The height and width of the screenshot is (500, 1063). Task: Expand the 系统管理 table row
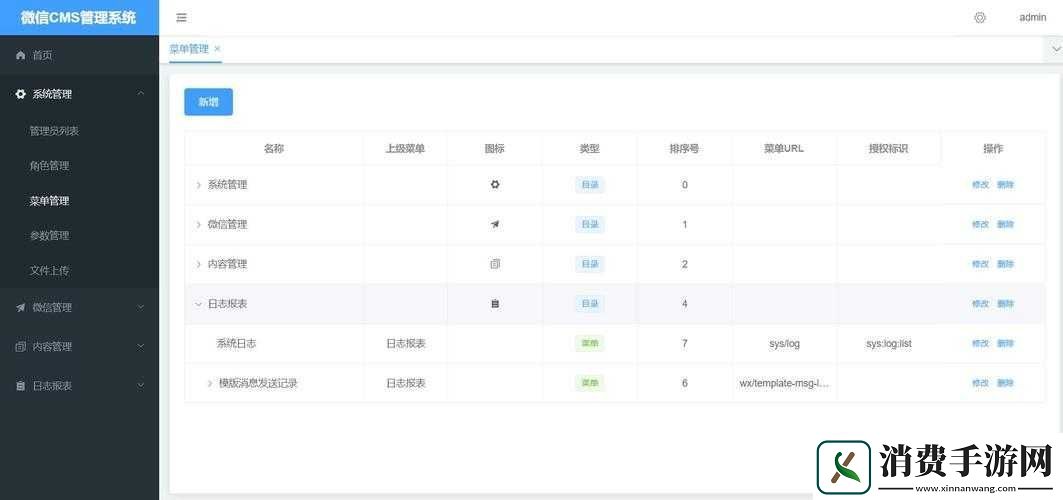point(198,185)
